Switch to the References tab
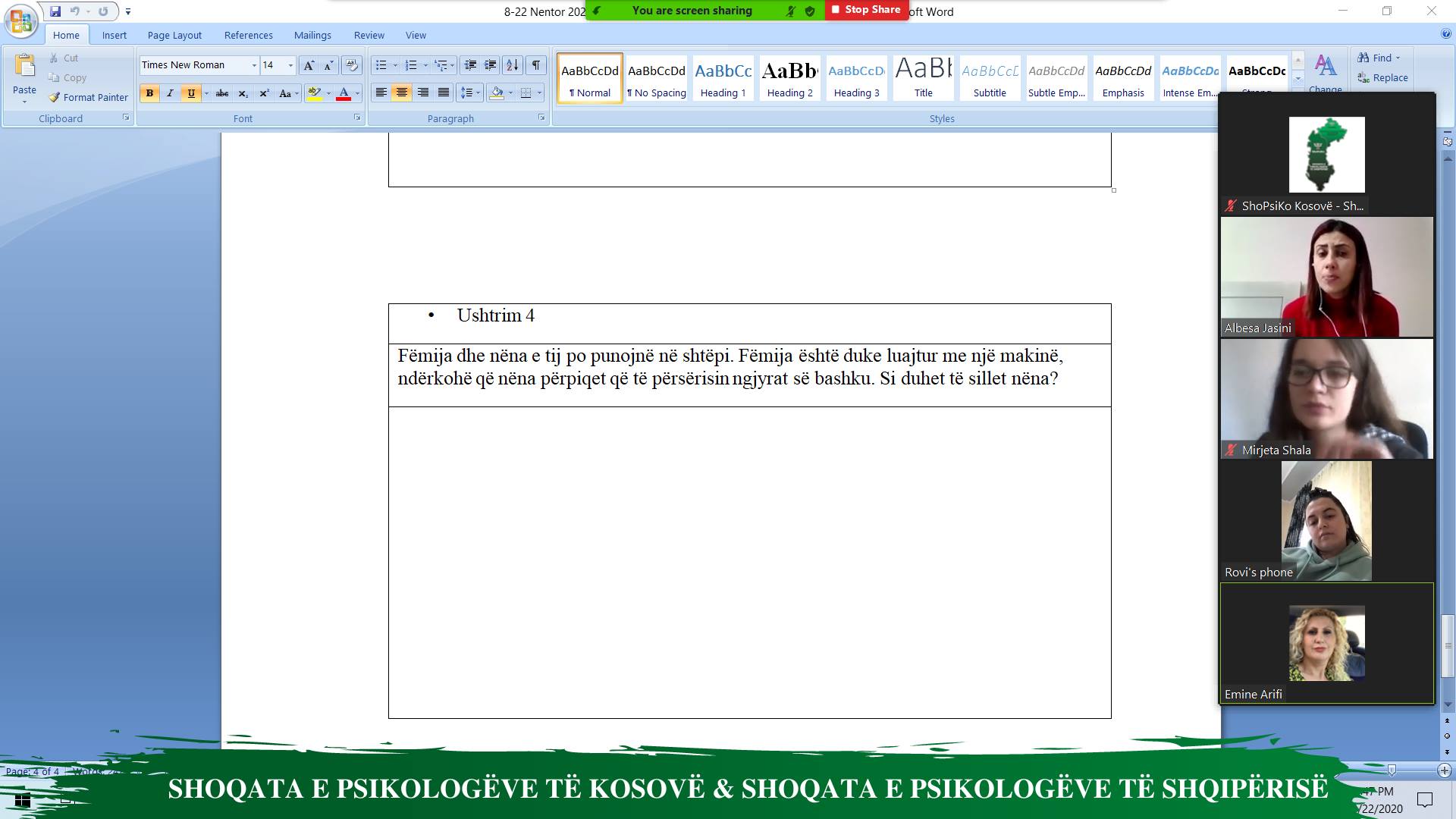Screen dimensions: 1456x819 248,35
